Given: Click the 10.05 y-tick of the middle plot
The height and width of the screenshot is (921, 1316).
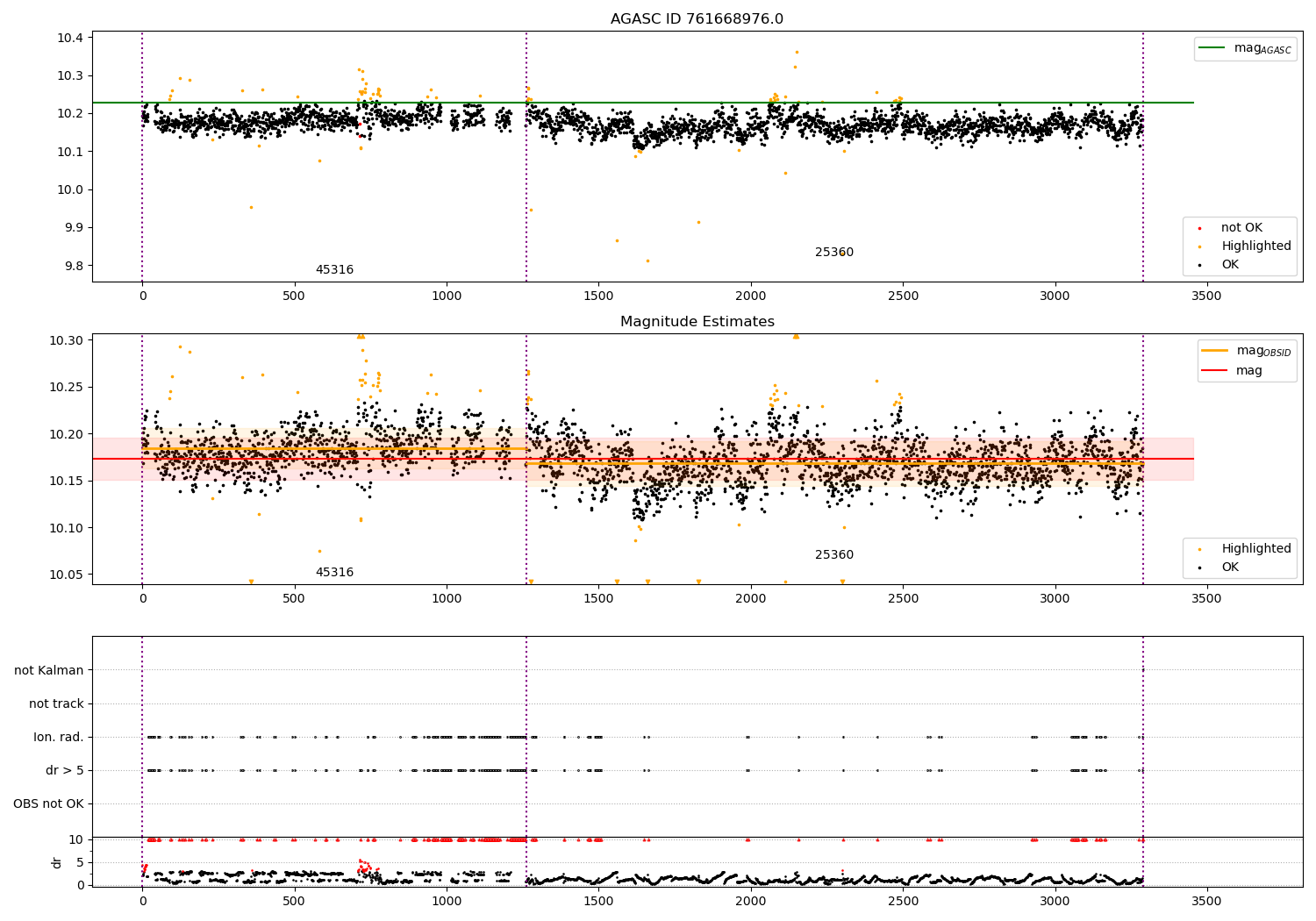Looking at the screenshot, I should coord(68,575).
